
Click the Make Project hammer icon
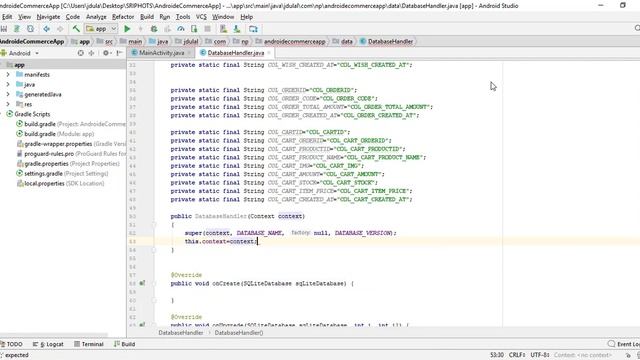point(76,29)
